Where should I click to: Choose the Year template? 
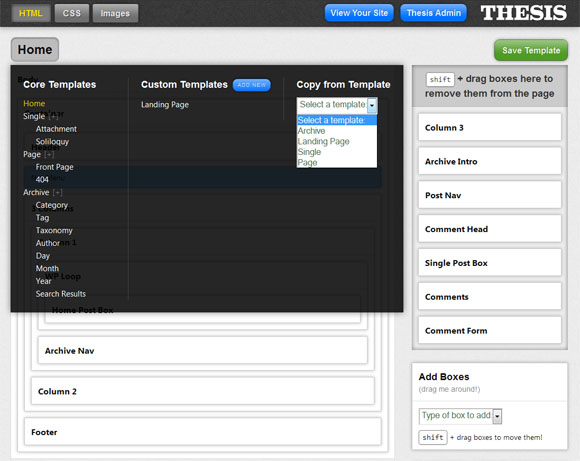point(43,281)
